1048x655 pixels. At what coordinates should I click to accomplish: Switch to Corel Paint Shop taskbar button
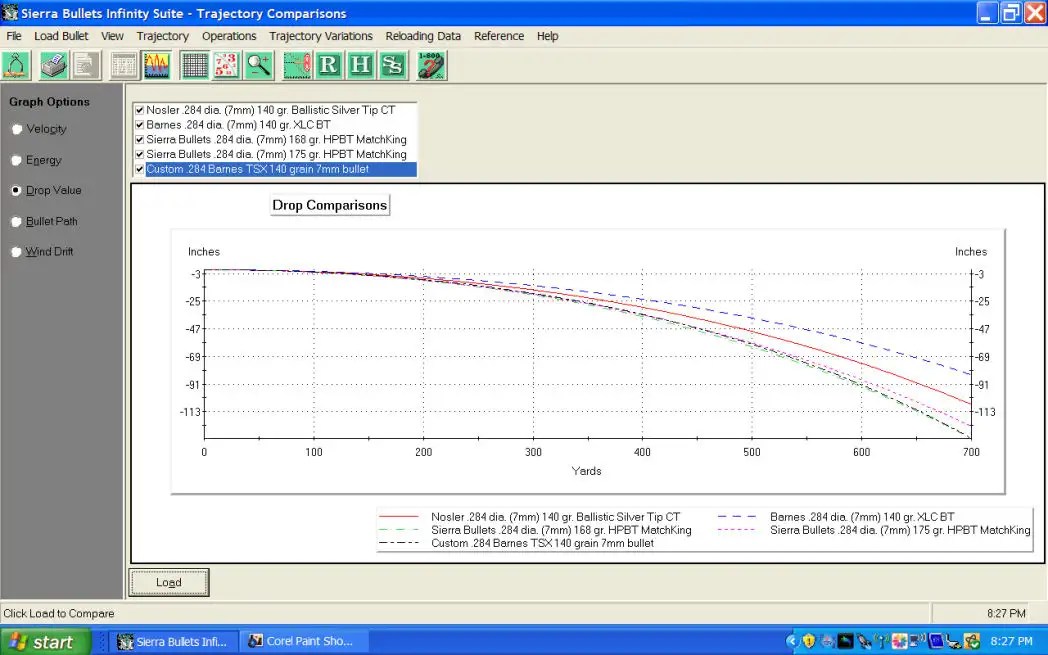pos(302,642)
